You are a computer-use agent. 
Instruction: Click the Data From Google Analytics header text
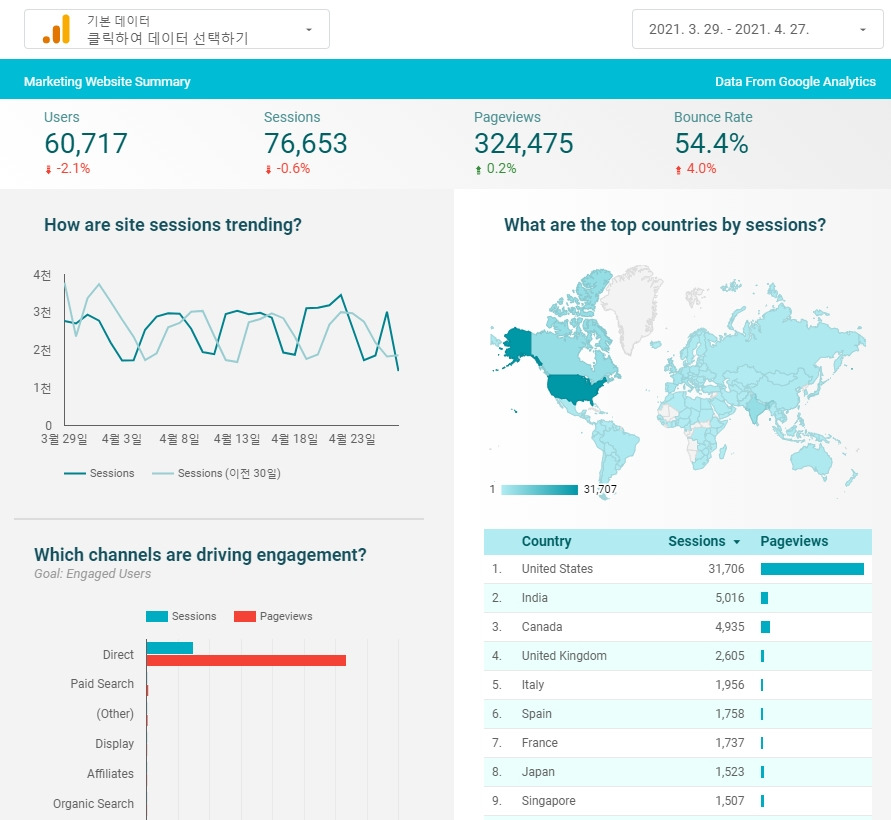point(795,82)
